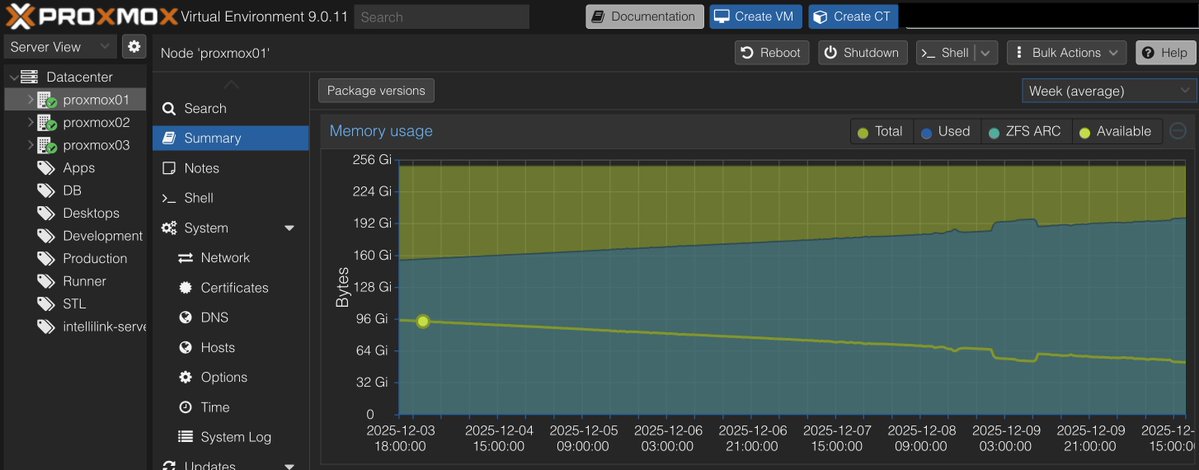This screenshot has width=1199, height=470.
Task: Open the Shell button dropdown arrow
Action: (x=985, y=53)
